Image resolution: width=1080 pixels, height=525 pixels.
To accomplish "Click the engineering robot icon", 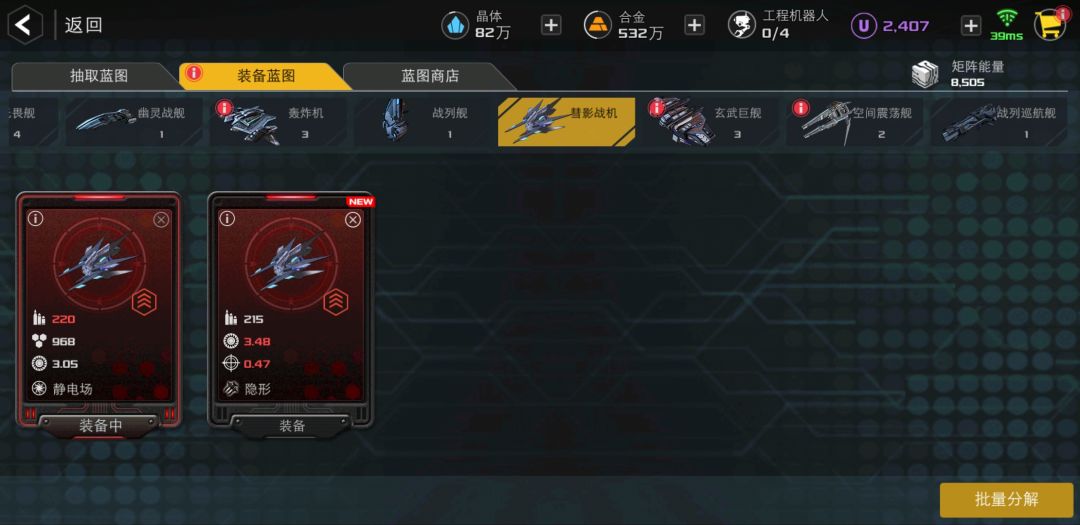I will pyautogui.click(x=741, y=25).
